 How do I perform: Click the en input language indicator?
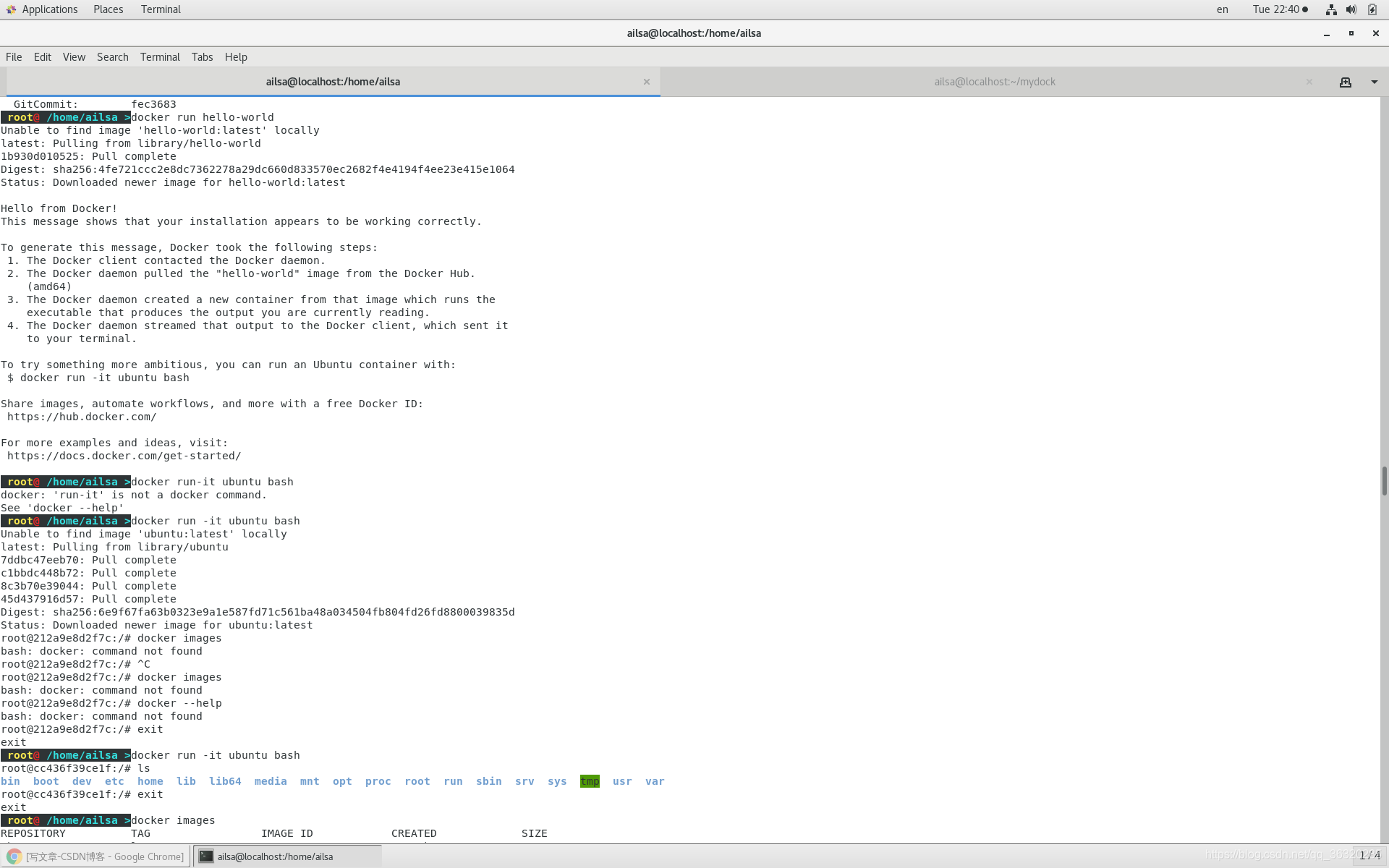(1222, 9)
